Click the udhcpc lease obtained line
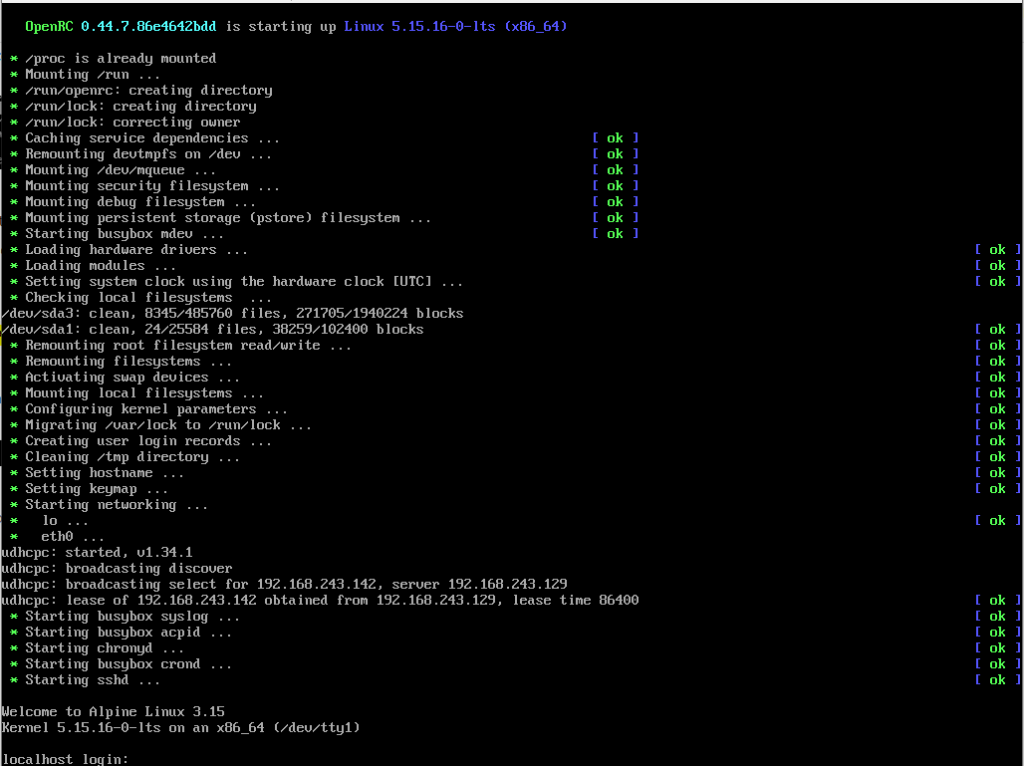The height and width of the screenshot is (766, 1024). pyautogui.click(x=320, y=600)
